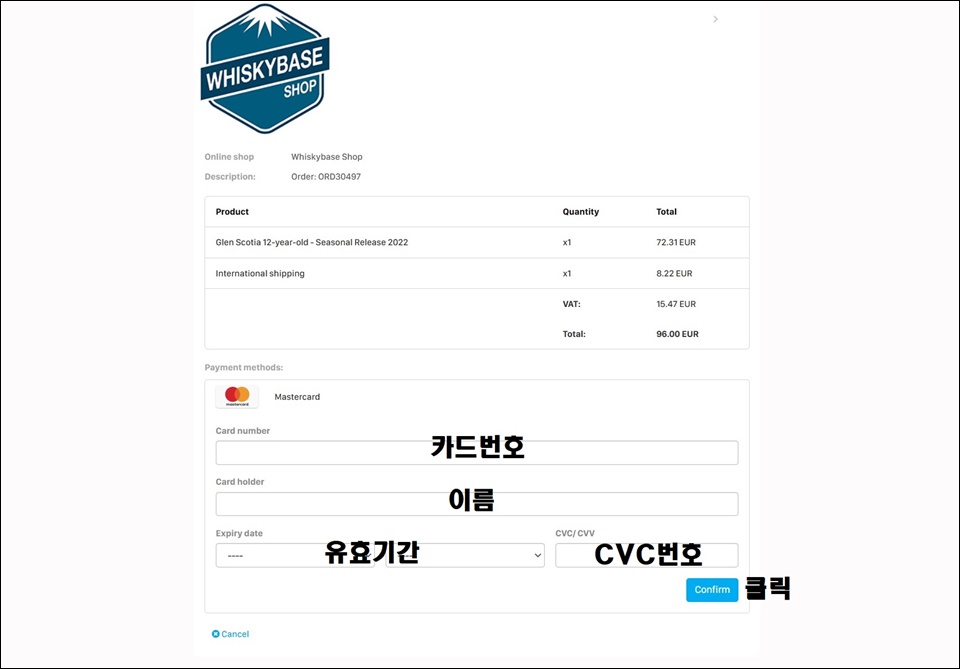The height and width of the screenshot is (669, 960).
Task: Click the "Card number" field label
Action: pyautogui.click(x=242, y=431)
